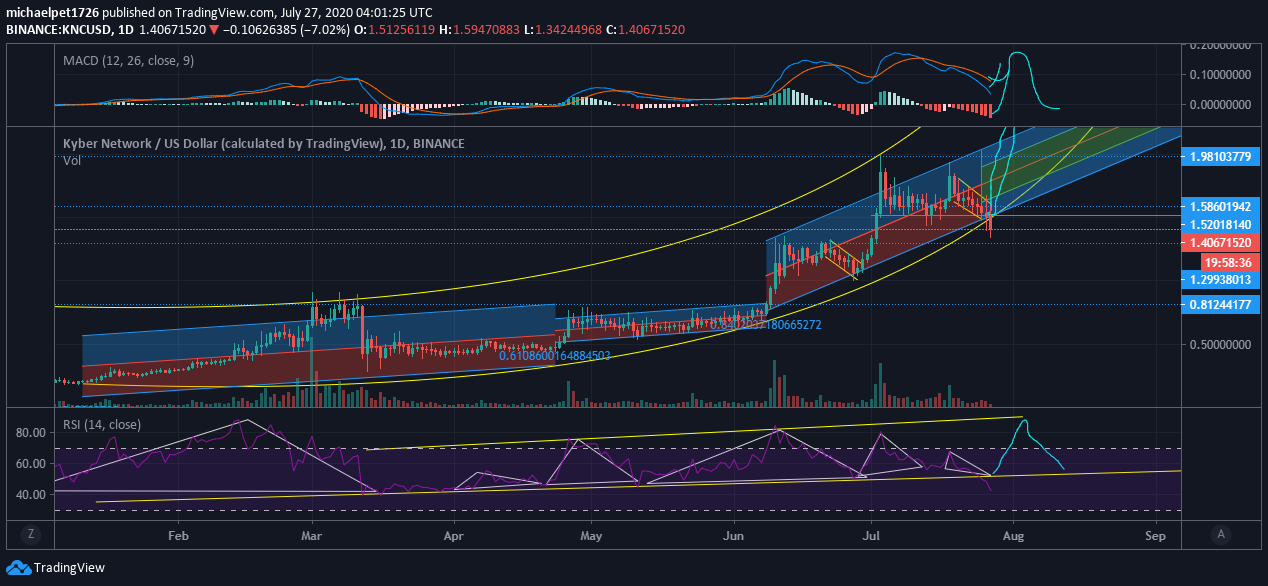Click the 1.58601942 price label
Screen dimensions: 1268x586
[1220, 206]
